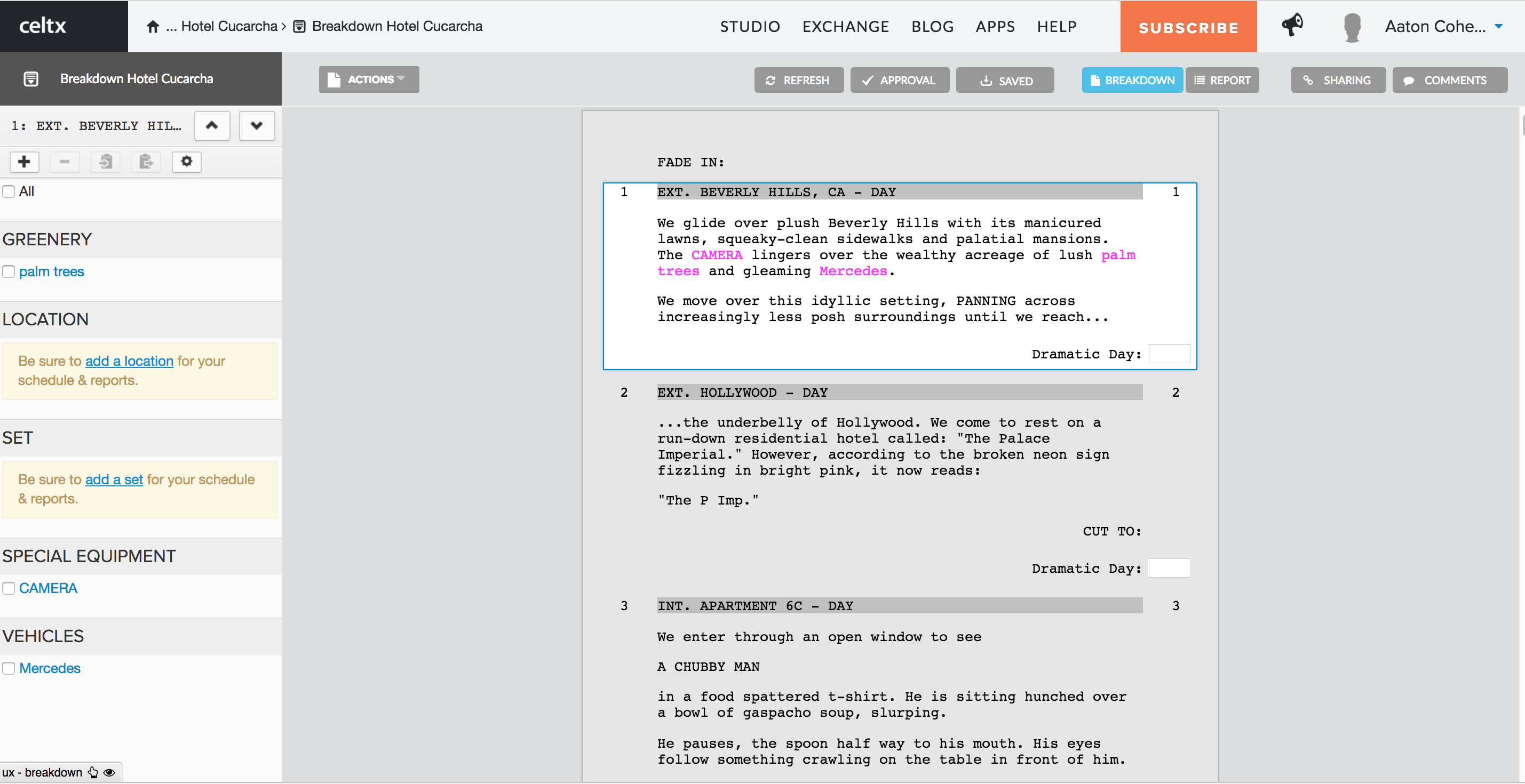Screen dimensions: 1525x784
Task: Open the Exchange menu
Action: pos(845,26)
